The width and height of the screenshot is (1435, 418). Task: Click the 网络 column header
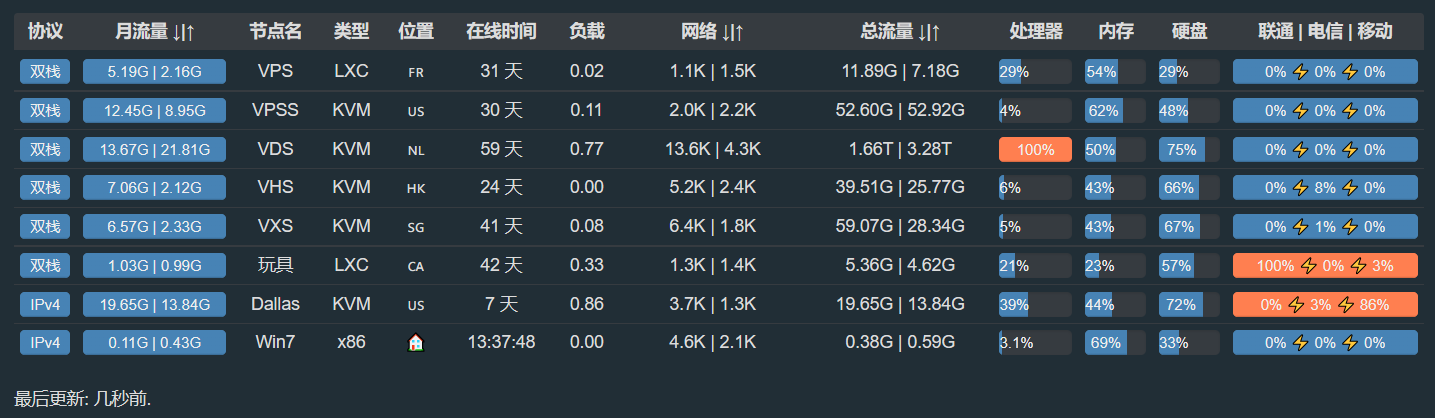(x=712, y=32)
